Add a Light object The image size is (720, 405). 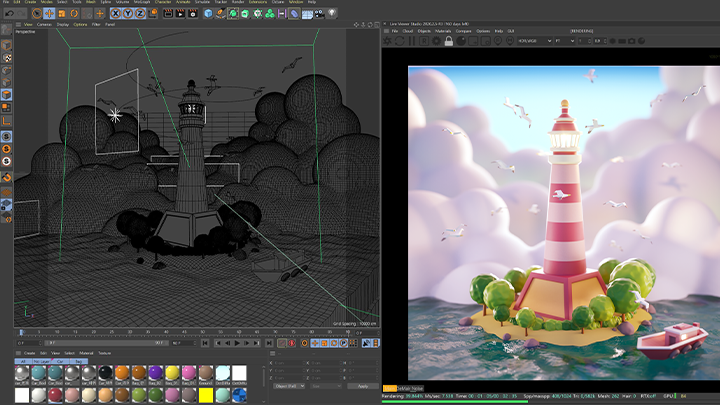click(x=332, y=14)
